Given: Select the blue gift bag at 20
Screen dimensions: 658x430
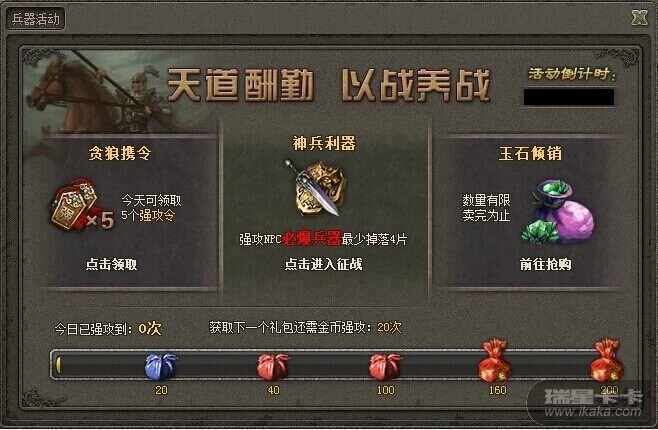Looking at the screenshot, I should (161, 367).
